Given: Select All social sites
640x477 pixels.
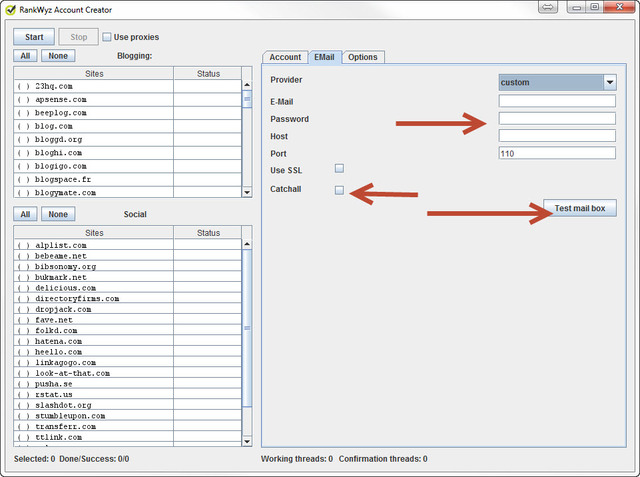Looking at the screenshot, I should [x=25, y=214].
